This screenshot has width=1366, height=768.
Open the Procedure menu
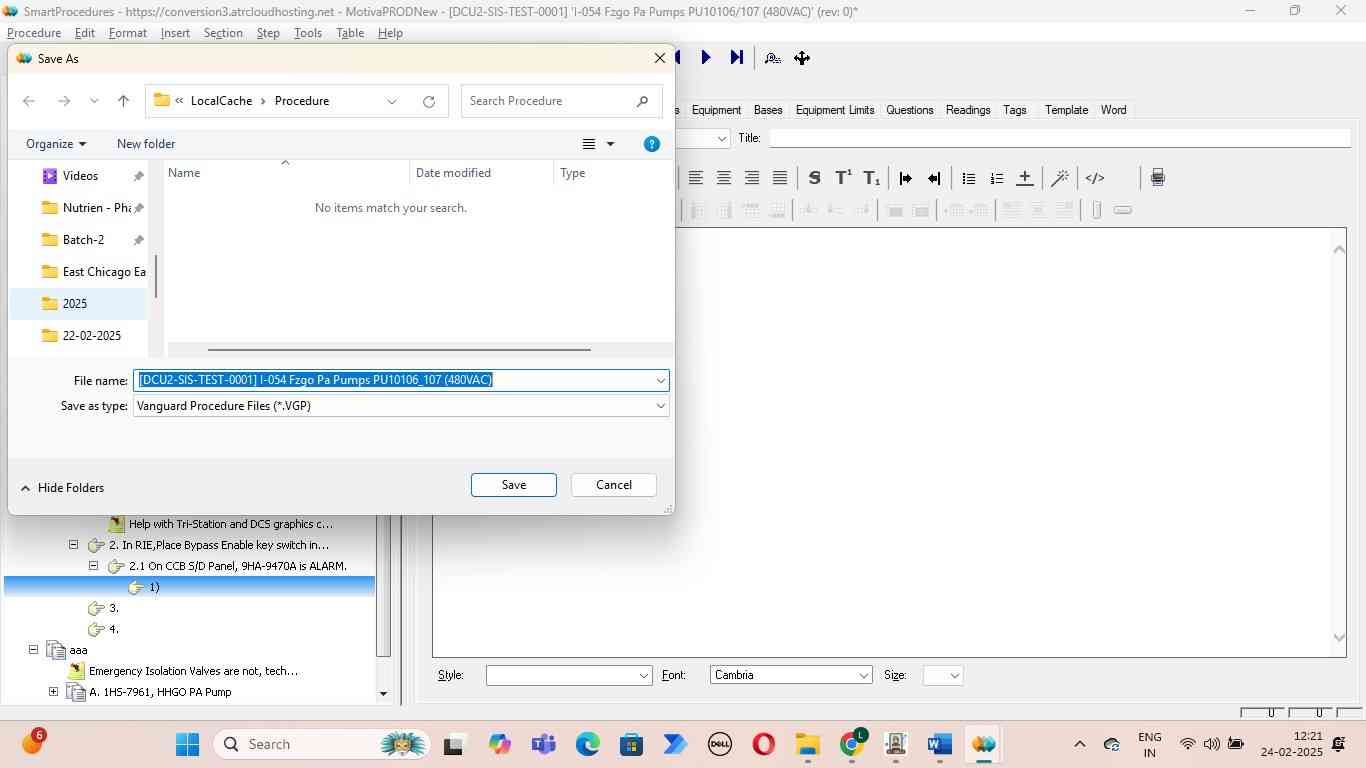[x=34, y=33]
